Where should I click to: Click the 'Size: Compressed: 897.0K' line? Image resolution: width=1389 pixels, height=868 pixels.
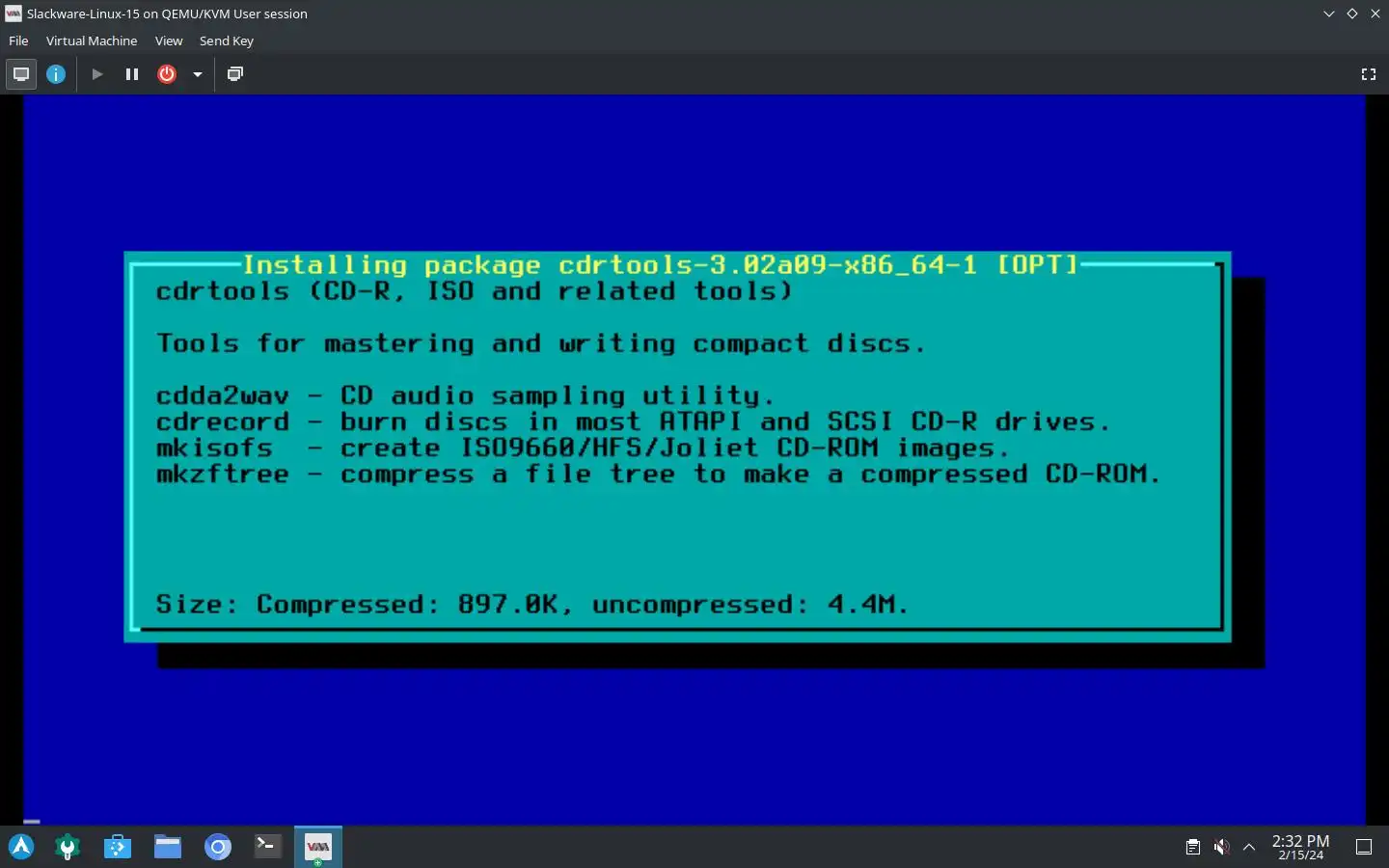pos(531,605)
